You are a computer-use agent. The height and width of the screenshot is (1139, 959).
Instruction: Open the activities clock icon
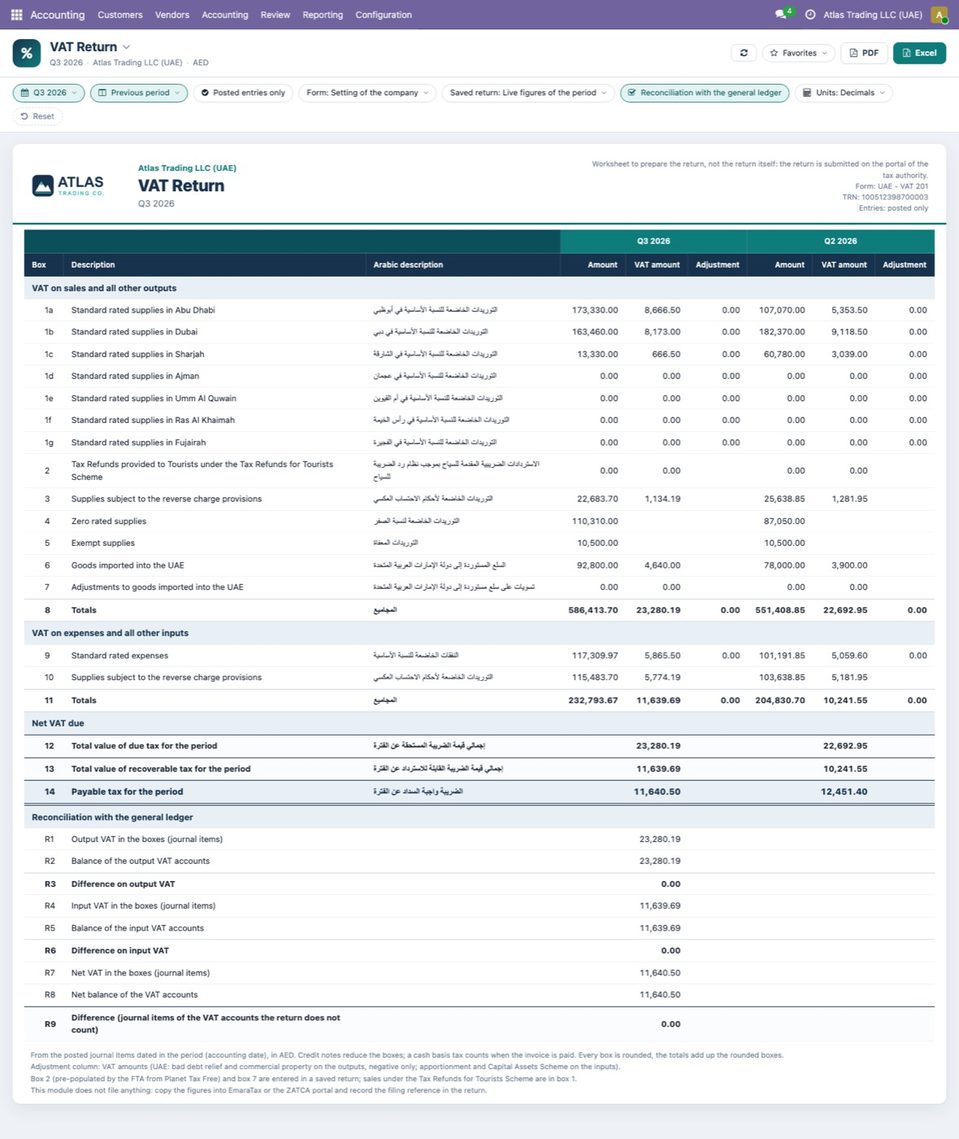[810, 15]
